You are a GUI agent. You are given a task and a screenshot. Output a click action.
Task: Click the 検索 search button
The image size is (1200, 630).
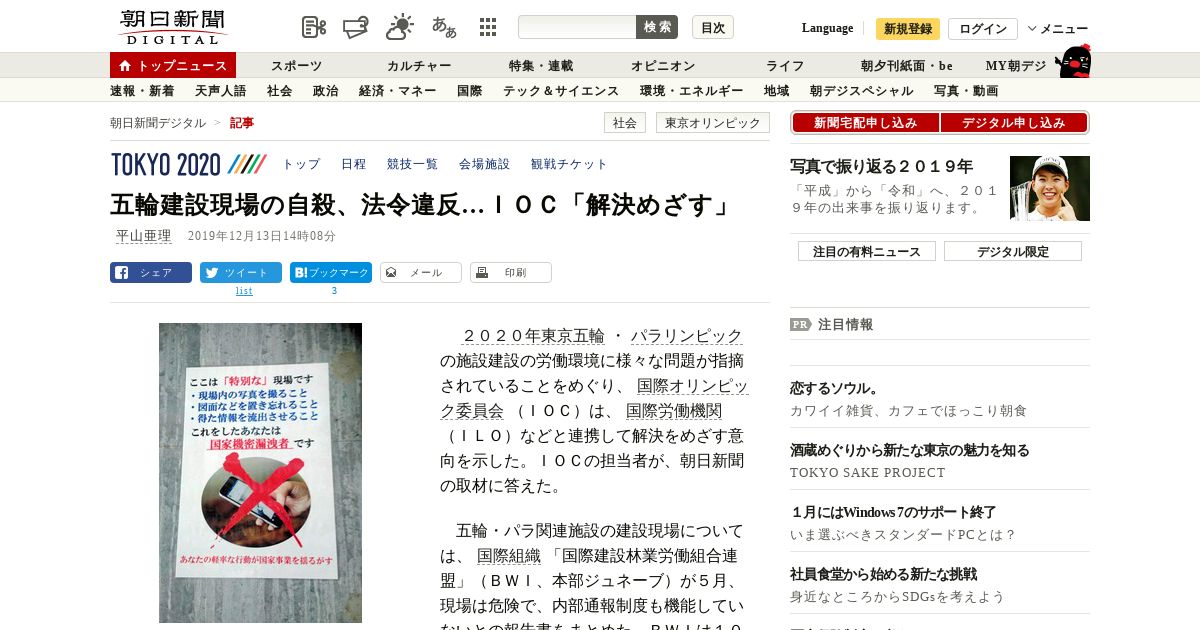click(x=657, y=27)
